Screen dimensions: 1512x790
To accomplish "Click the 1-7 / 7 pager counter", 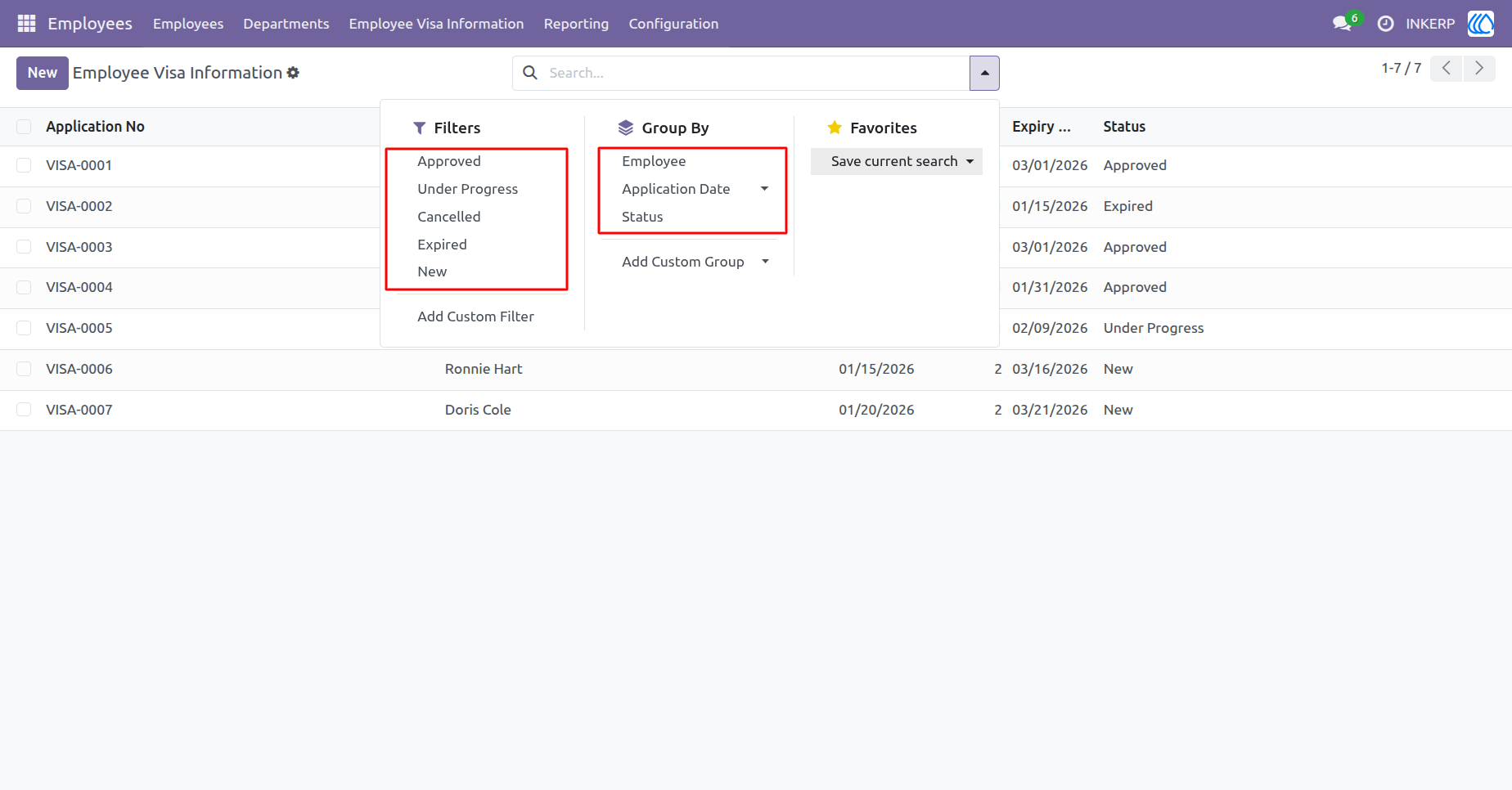I will click(1402, 69).
